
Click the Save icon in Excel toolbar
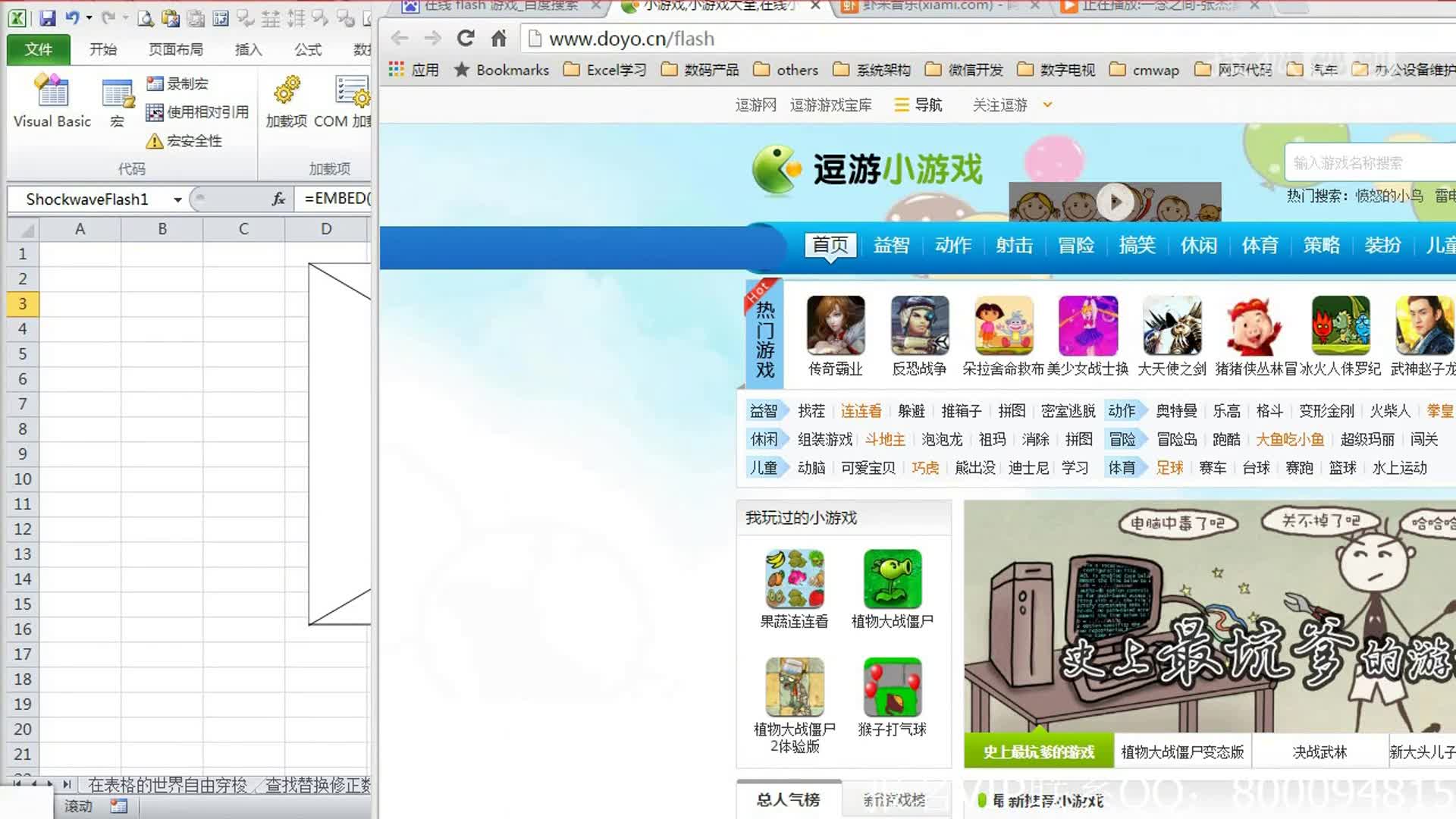click(x=48, y=17)
